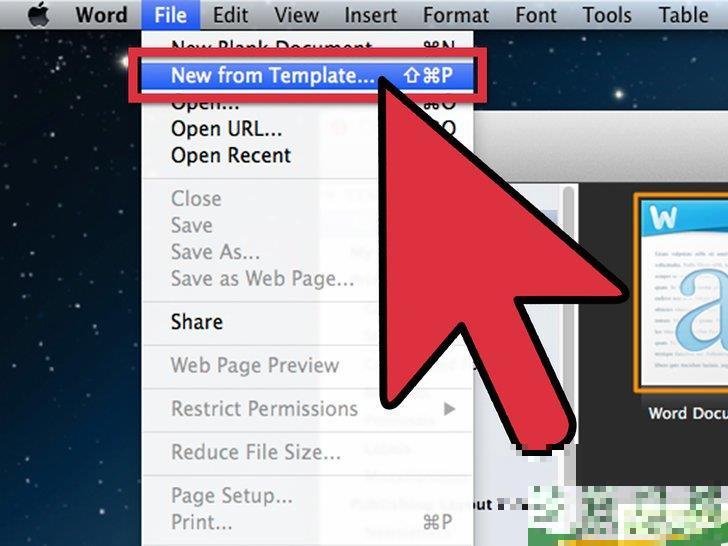The image size is (728, 546).
Task: Click the Word W icon on template
Action: pos(663,217)
